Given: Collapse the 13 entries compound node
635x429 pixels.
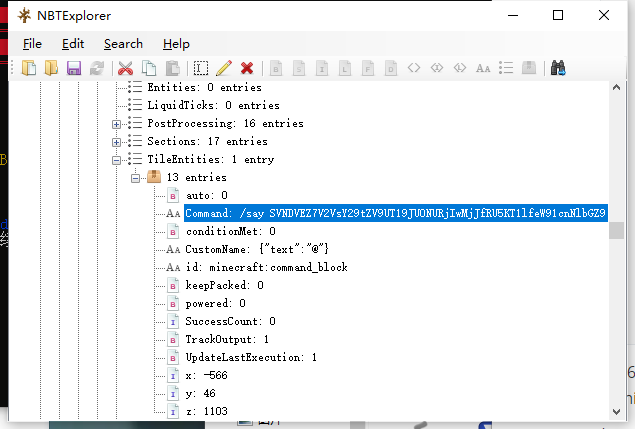Looking at the screenshot, I should [135, 178].
